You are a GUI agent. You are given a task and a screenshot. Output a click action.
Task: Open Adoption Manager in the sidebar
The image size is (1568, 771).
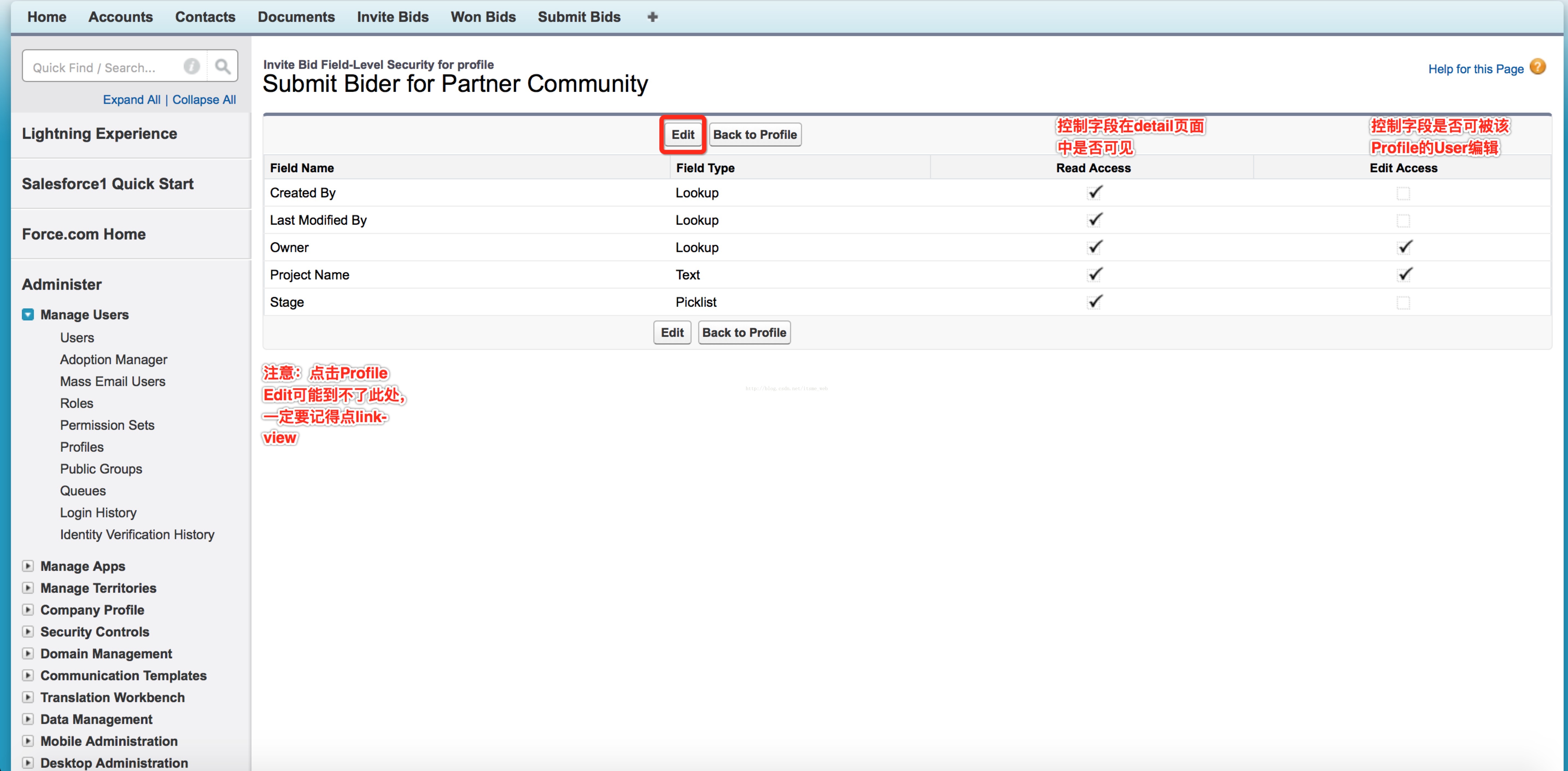coord(113,359)
